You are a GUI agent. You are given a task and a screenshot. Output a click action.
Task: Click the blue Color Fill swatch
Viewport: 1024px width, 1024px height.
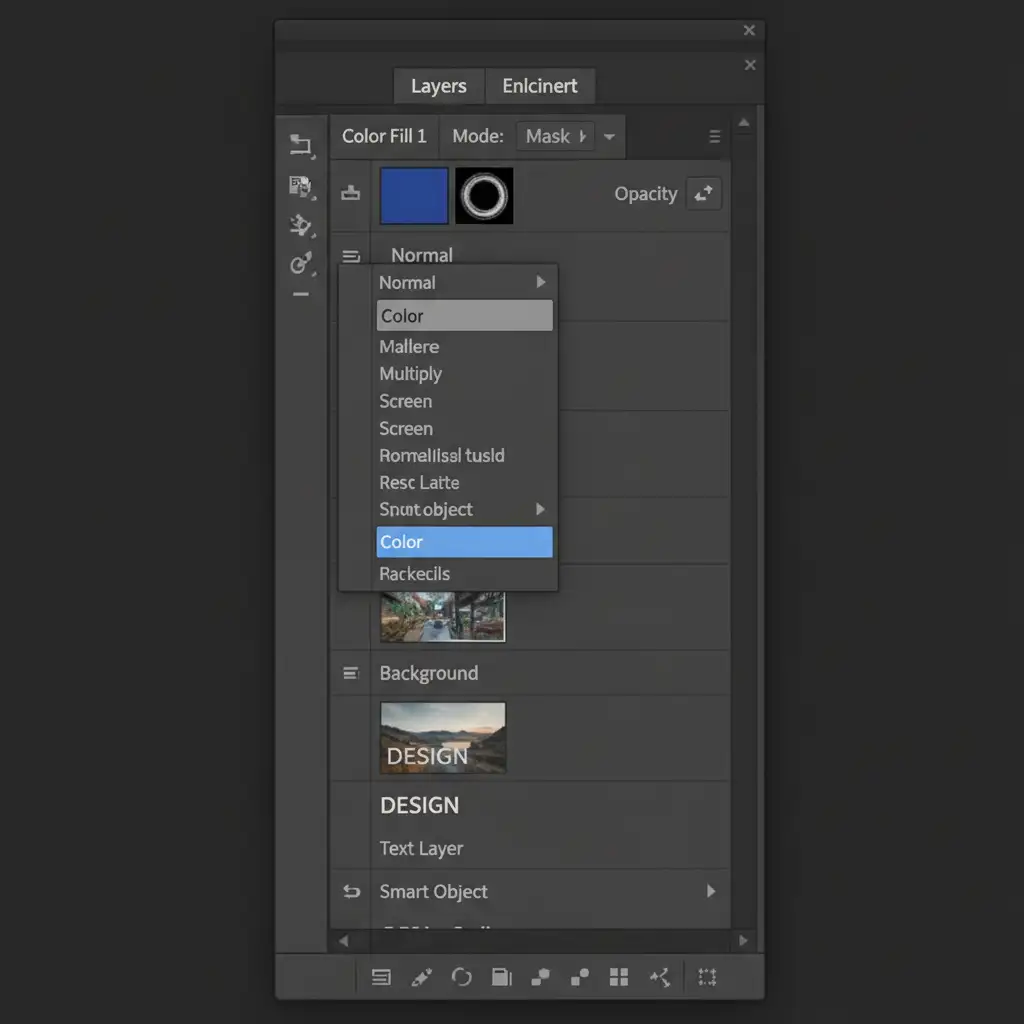[x=414, y=195]
